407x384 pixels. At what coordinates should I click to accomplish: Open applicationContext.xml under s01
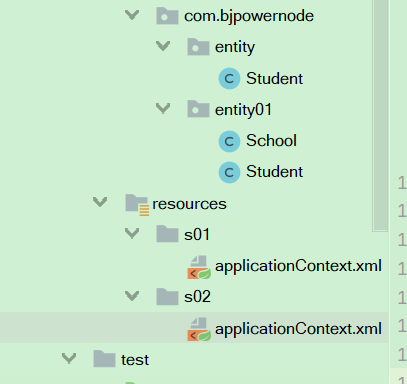click(298, 266)
